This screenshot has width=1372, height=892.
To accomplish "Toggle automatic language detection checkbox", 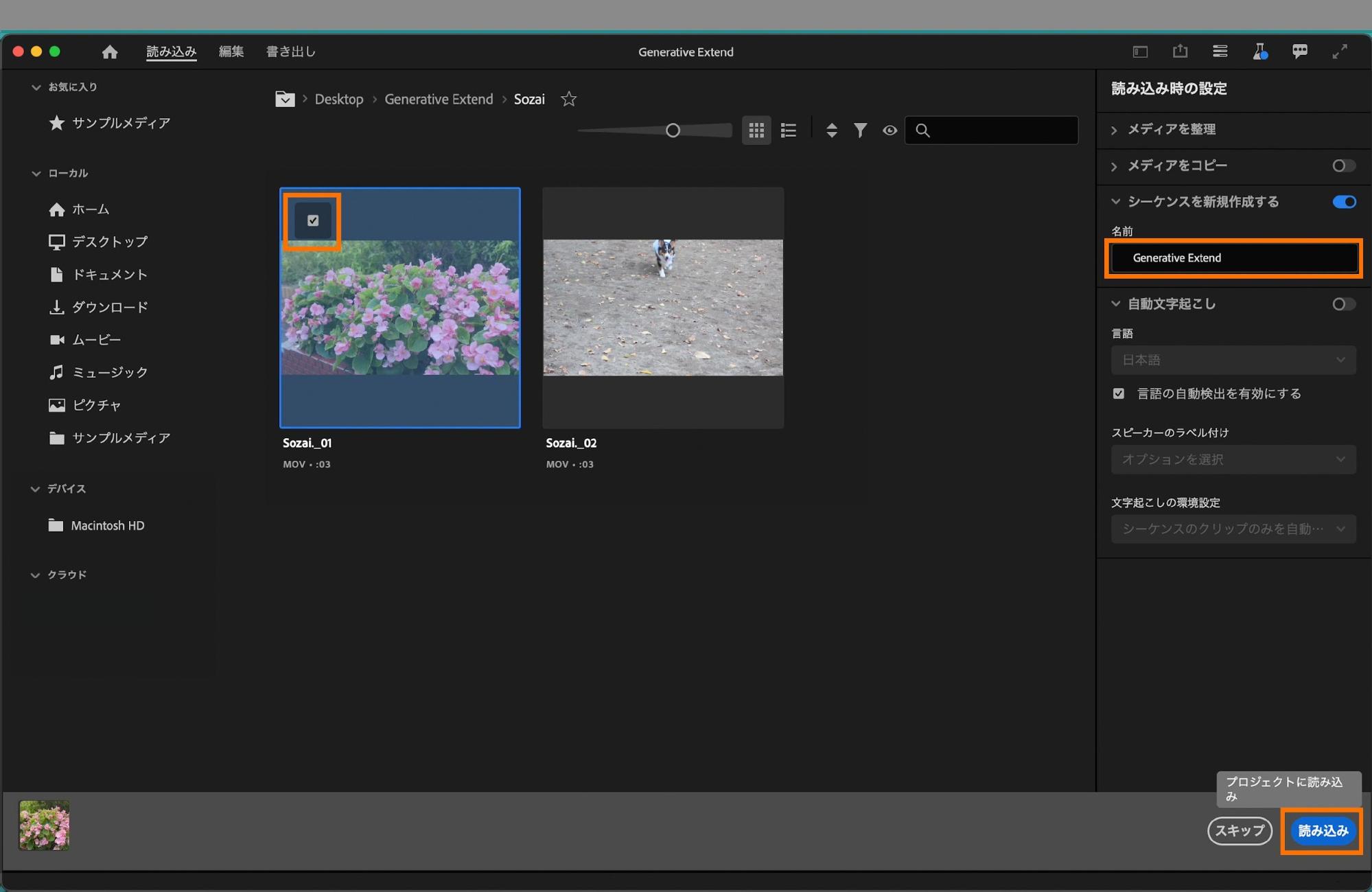I will point(1119,393).
